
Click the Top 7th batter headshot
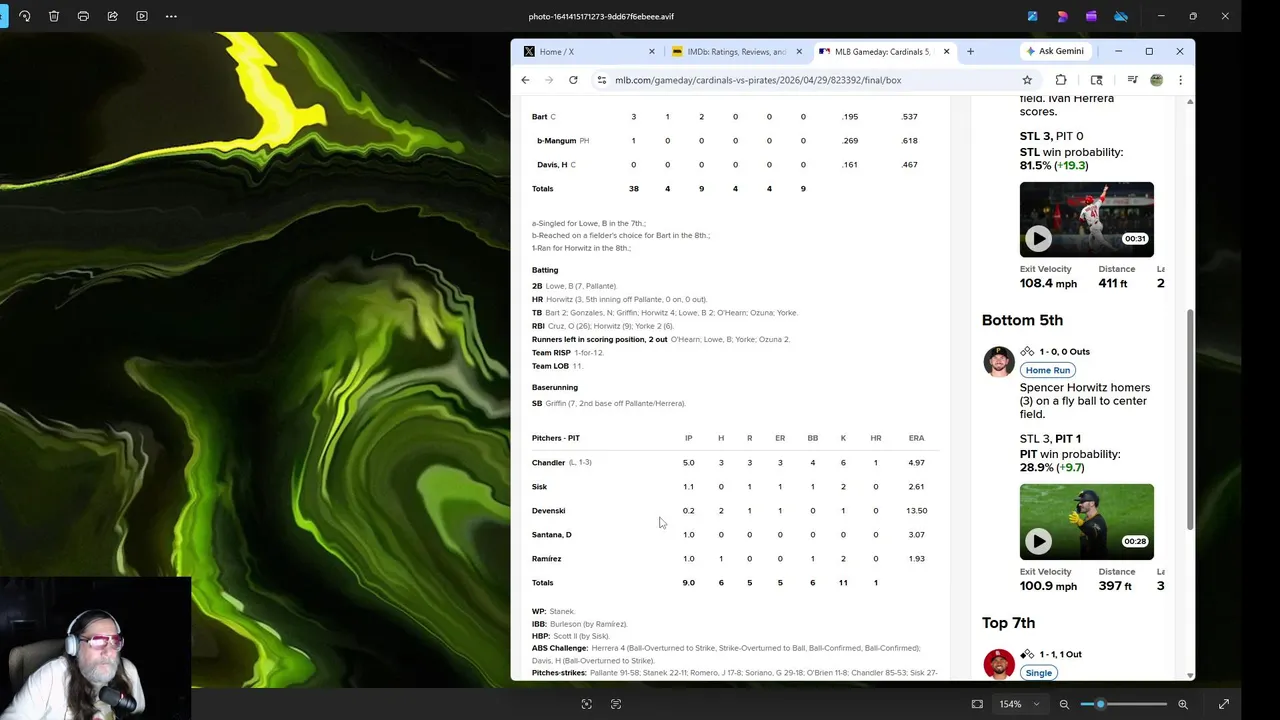pyautogui.click(x=998, y=664)
